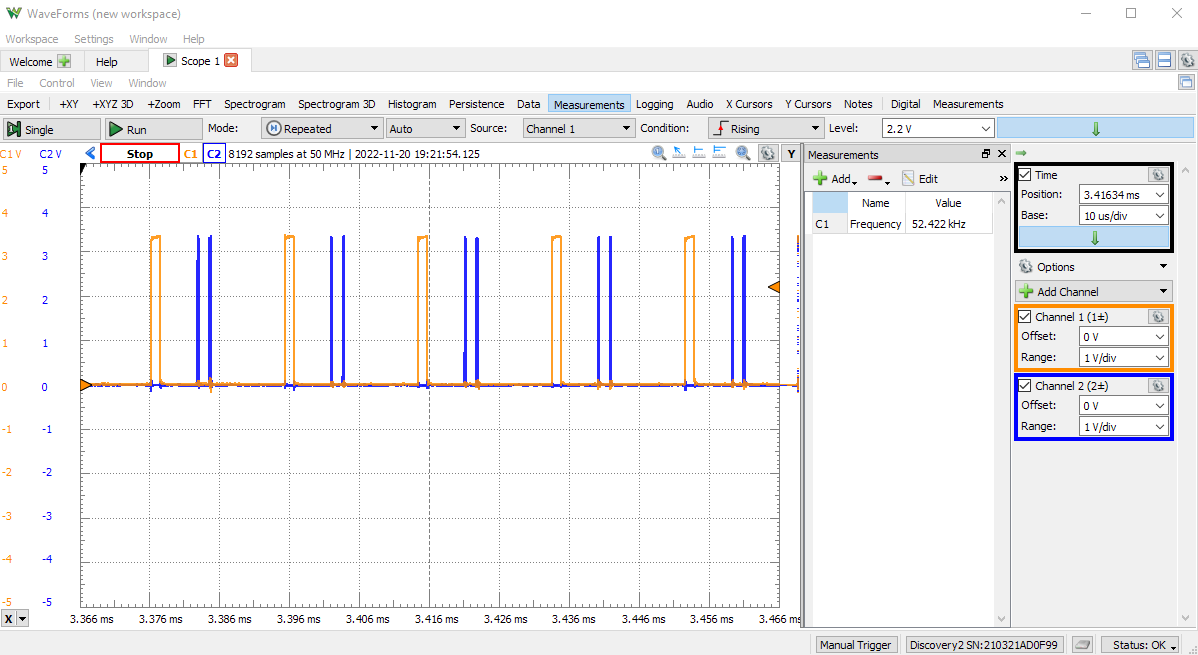Open Channel 2 Offset dropdown

click(x=1123, y=406)
